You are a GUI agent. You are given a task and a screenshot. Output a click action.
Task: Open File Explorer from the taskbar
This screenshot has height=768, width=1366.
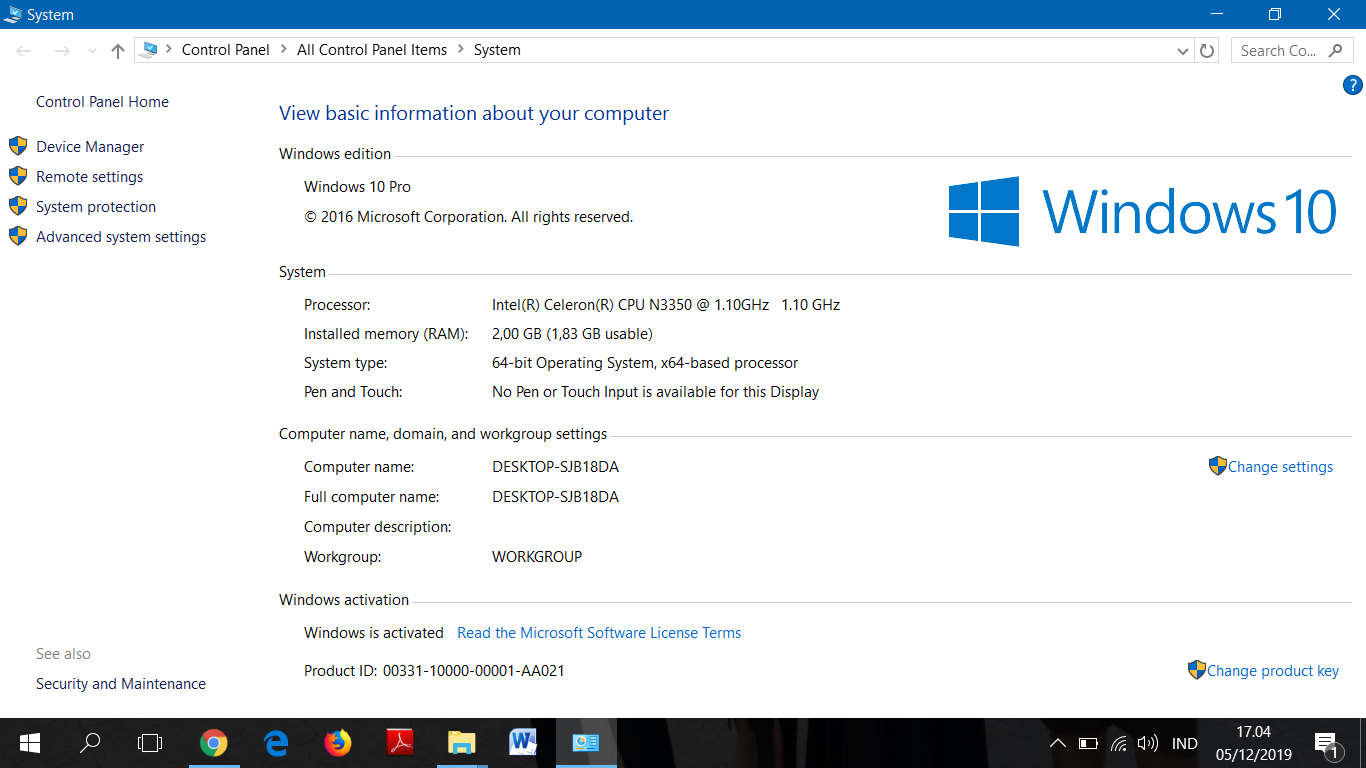461,743
